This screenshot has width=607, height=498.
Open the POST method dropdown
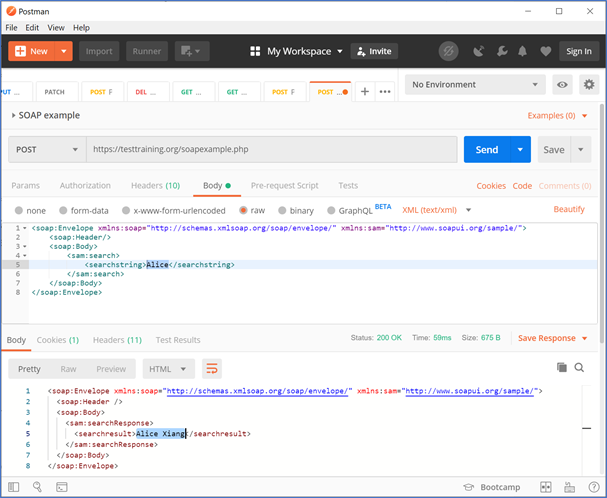(45, 149)
